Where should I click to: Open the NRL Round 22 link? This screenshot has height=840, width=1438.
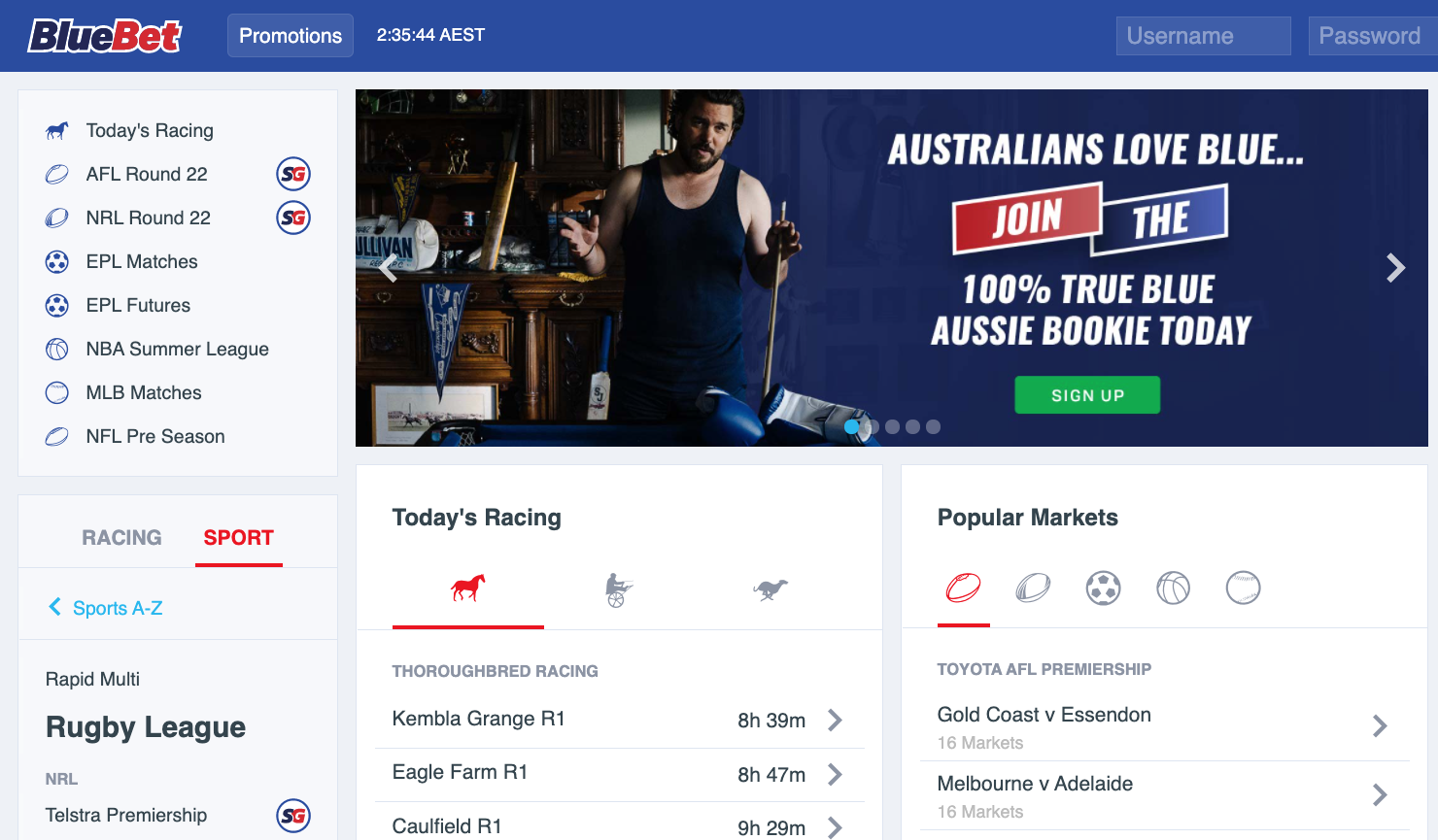click(x=149, y=218)
